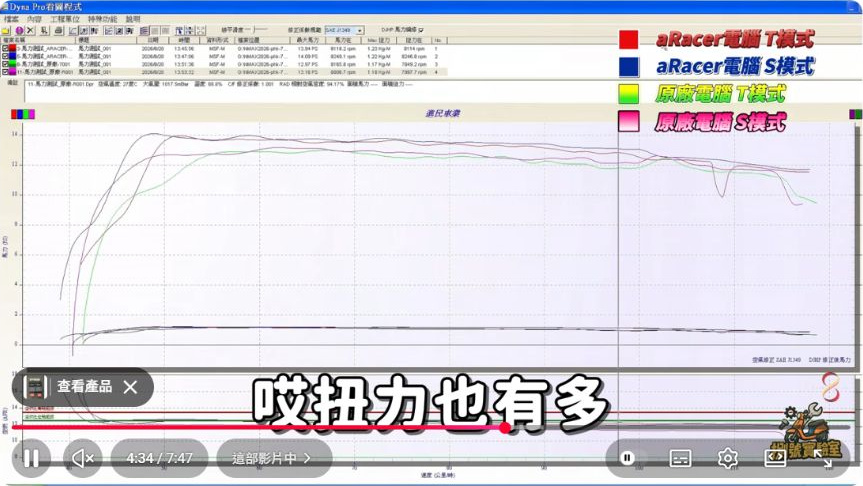
Task: Toggle the DJHP 馬力曲線 checkbox
Action: (421, 30)
